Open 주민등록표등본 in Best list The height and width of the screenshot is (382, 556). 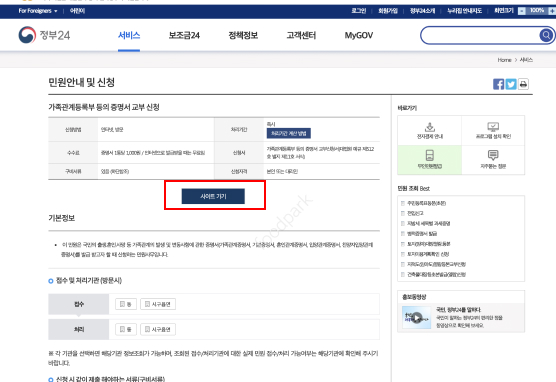click(426, 203)
